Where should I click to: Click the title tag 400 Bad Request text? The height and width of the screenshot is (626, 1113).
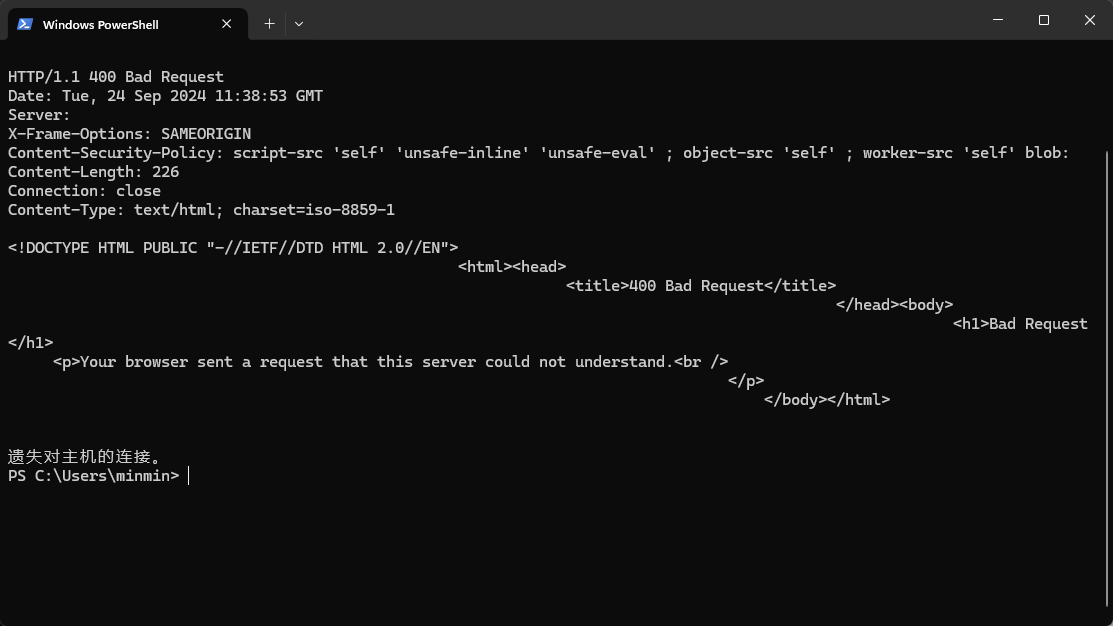pyautogui.click(x=701, y=286)
